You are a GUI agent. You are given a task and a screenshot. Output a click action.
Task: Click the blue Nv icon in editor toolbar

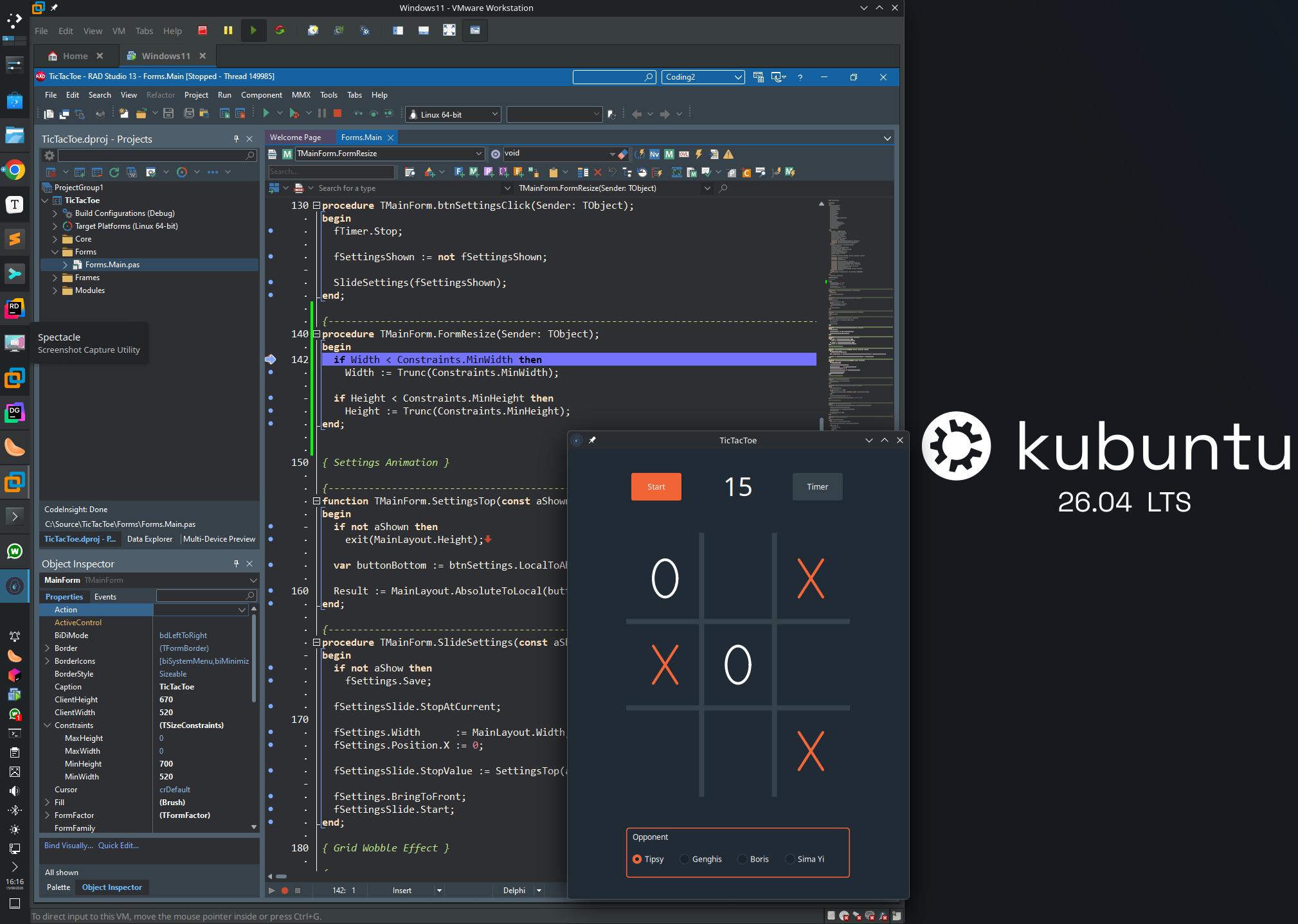pos(654,154)
